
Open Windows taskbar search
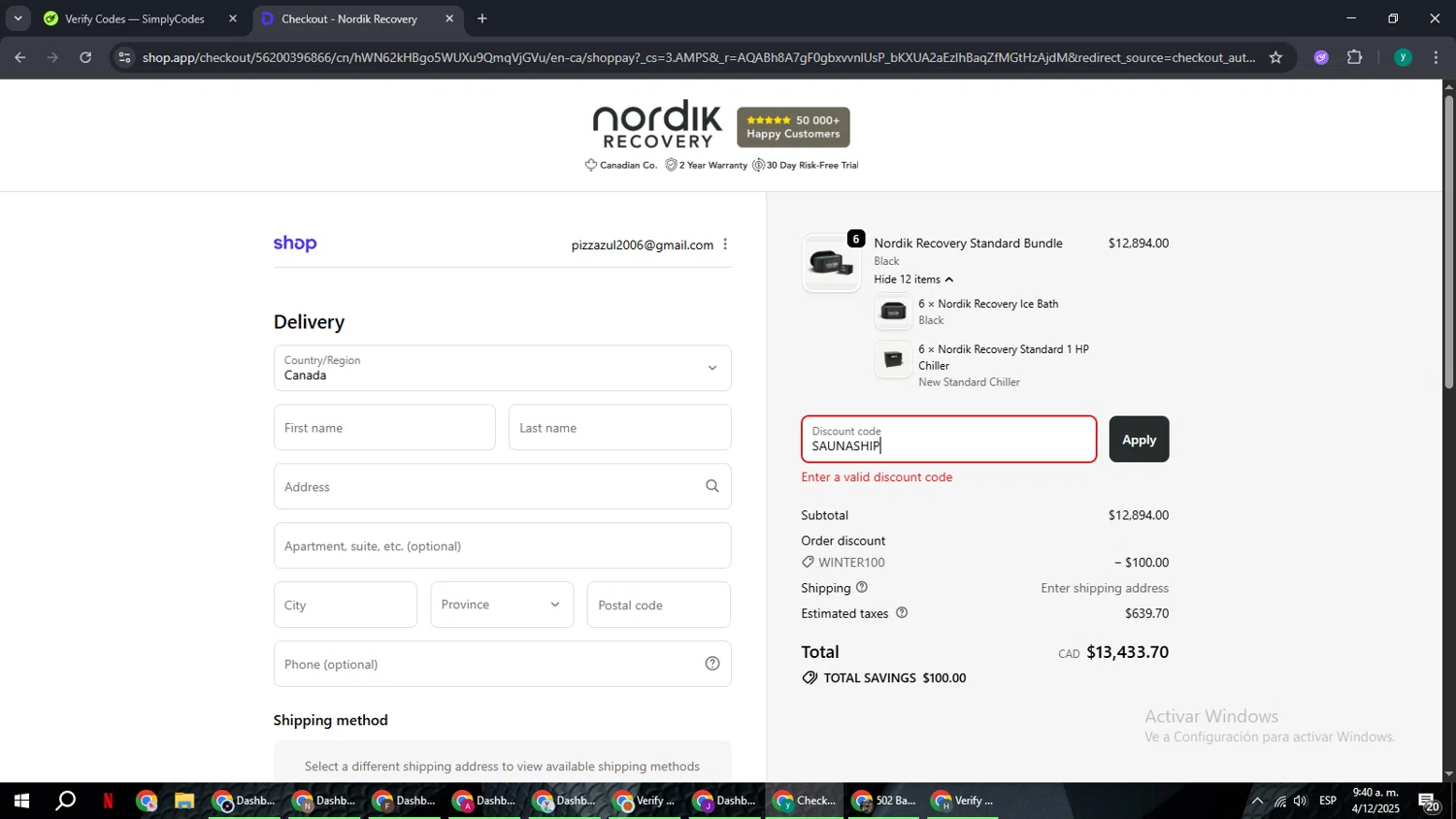point(65,801)
